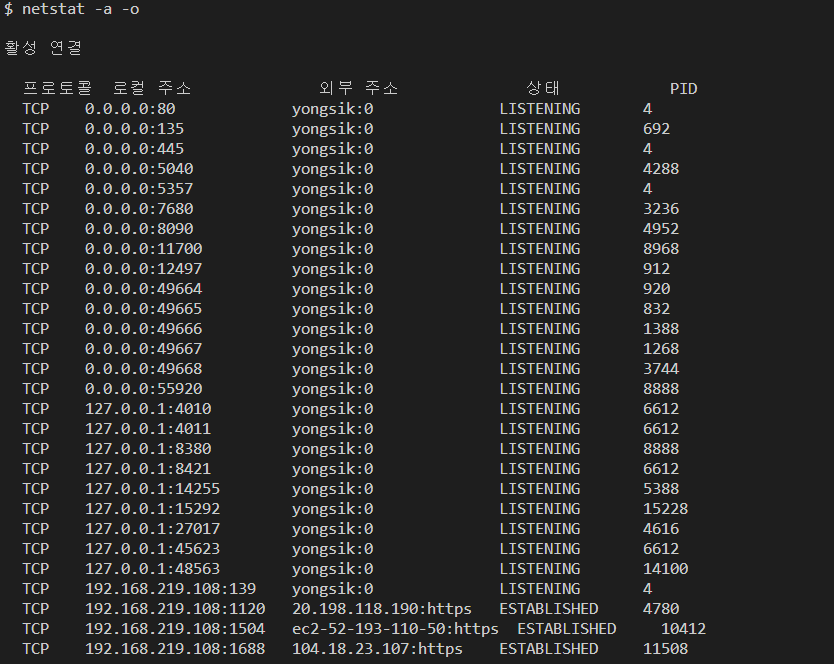
Task: Click local address 0.0.0.0:8090
Action: [x=139, y=229]
